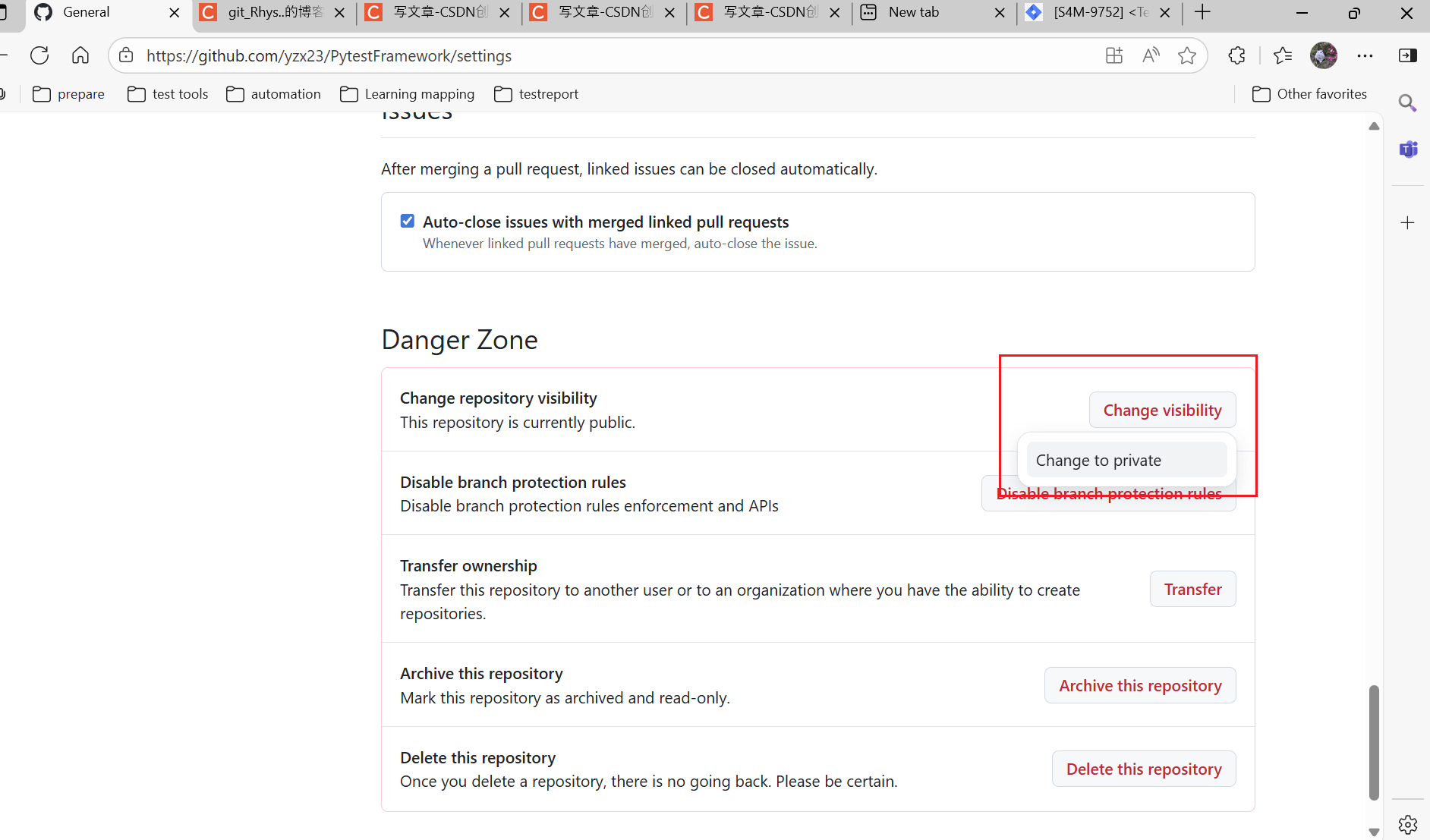Click the page vertical scrollbar thumb
Screen dimensions: 1430x840
pyautogui.click(x=1374, y=742)
